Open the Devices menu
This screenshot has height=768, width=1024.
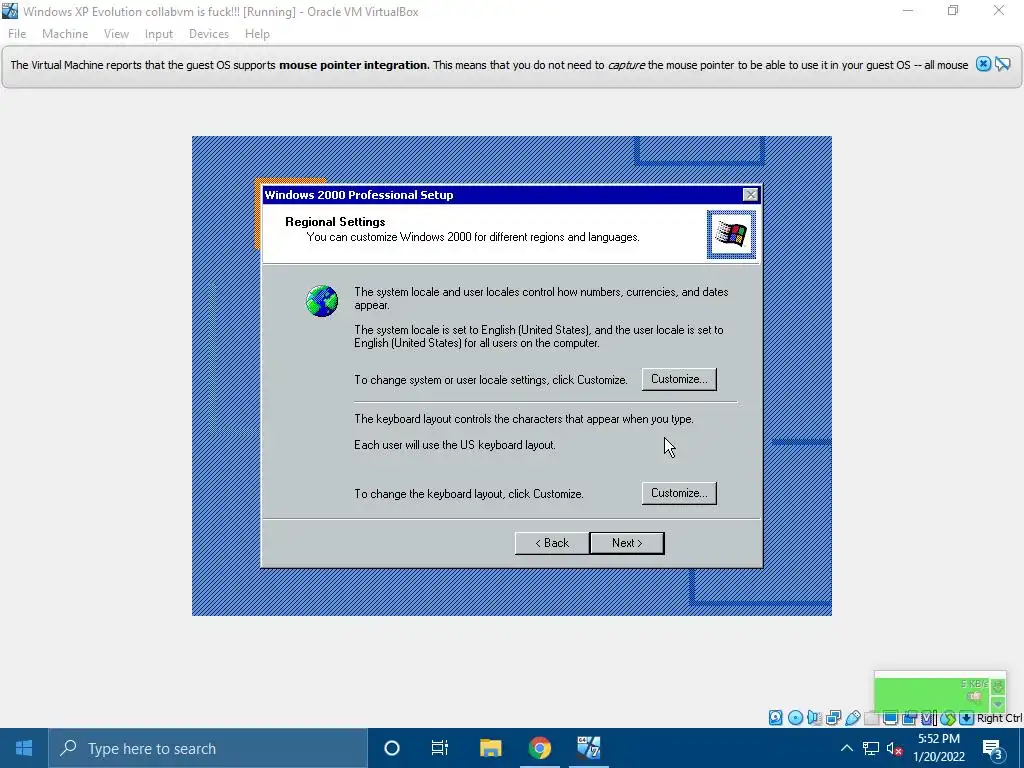tap(208, 34)
